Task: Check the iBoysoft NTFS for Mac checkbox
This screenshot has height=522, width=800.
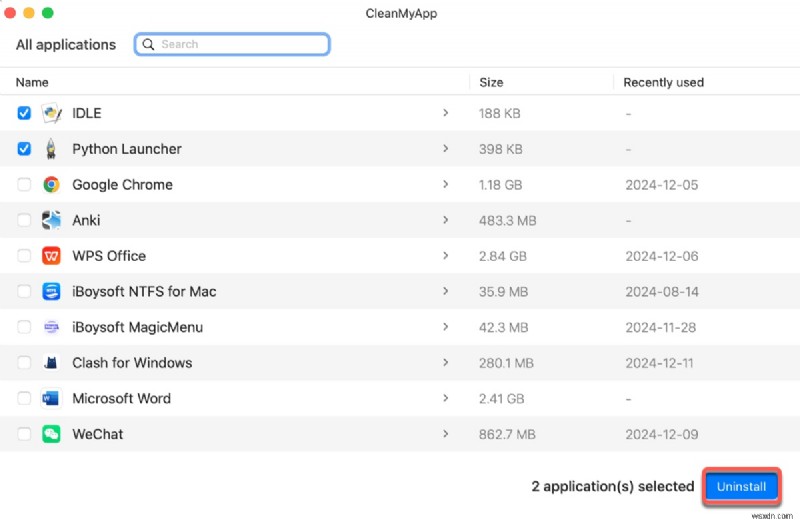Action: 24,291
